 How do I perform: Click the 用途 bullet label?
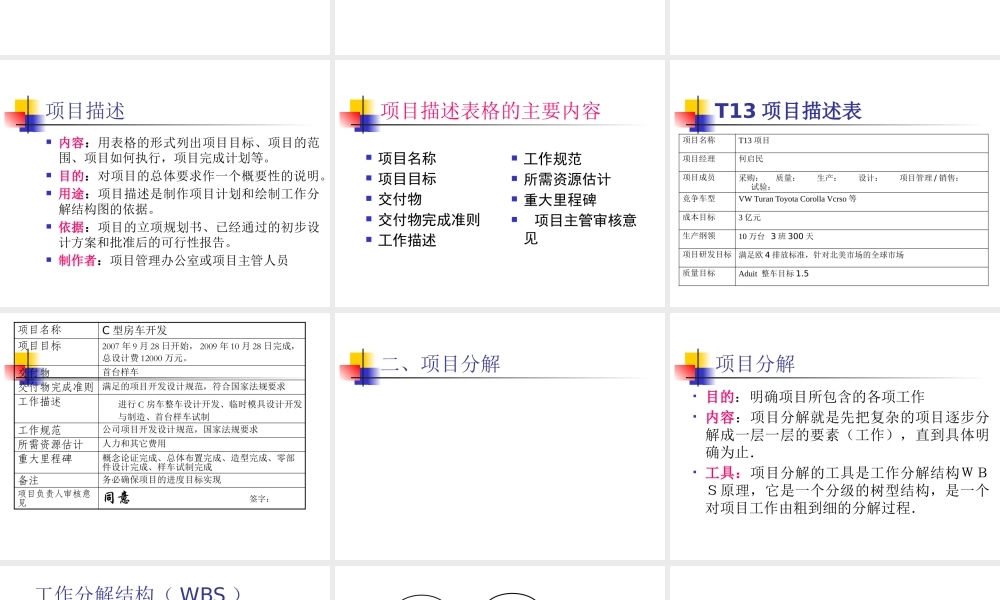pos(71,194)
